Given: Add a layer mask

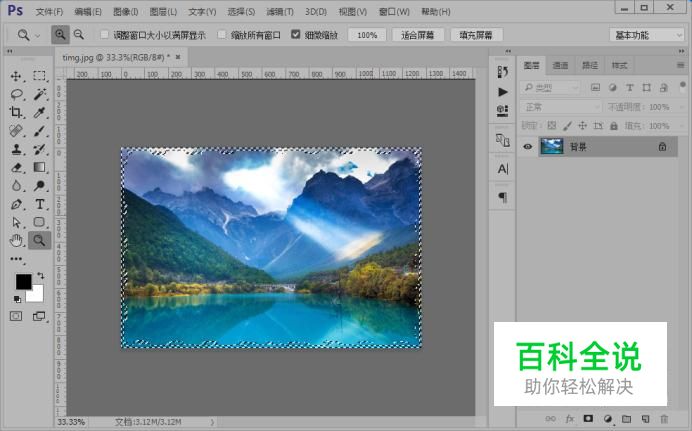Looking at the screenshot, I should point(588,418).
